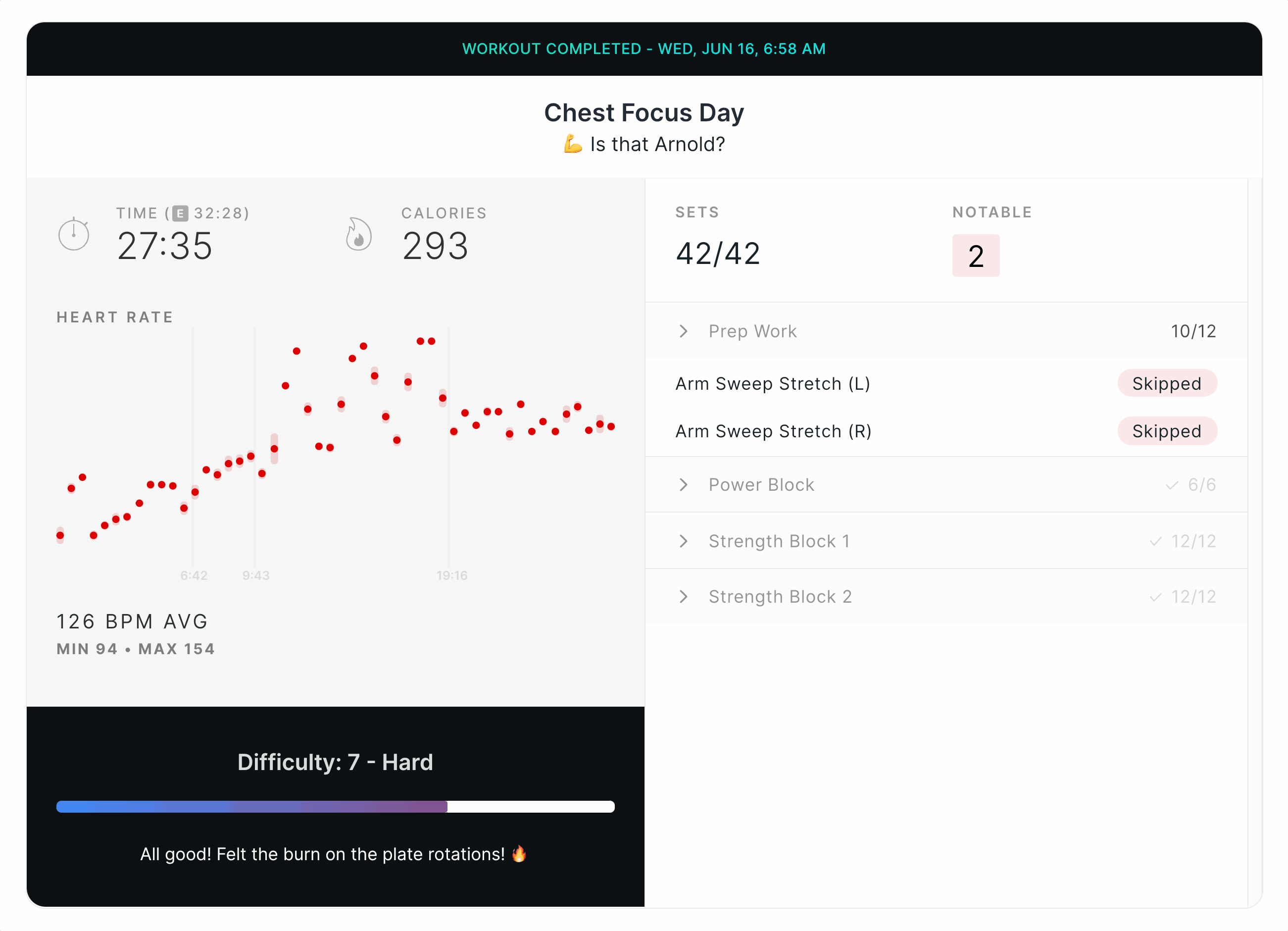The height and width of the screenshot is (931, 1288).
Task: Click the fire emoji in workout note
Action: pyautogui.click(x=519, y=854)
